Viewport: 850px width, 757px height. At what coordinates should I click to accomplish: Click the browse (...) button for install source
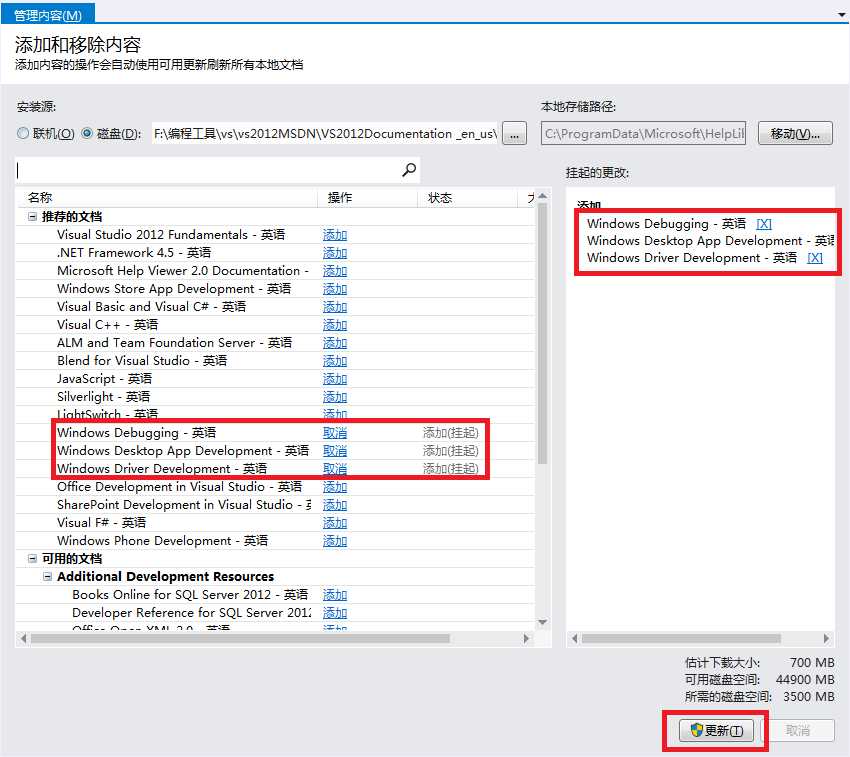[x=514, y=133]
